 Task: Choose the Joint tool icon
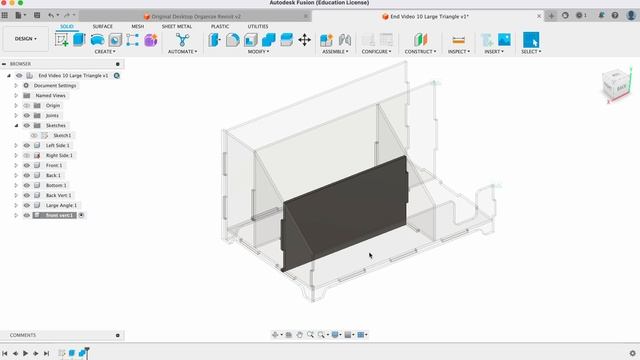pyautogui.click(x=345, y=40)
